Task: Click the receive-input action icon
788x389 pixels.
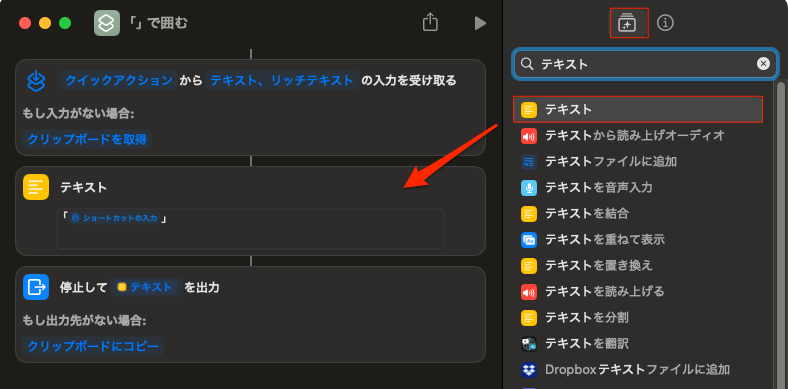Action: [x=36, y=80]
